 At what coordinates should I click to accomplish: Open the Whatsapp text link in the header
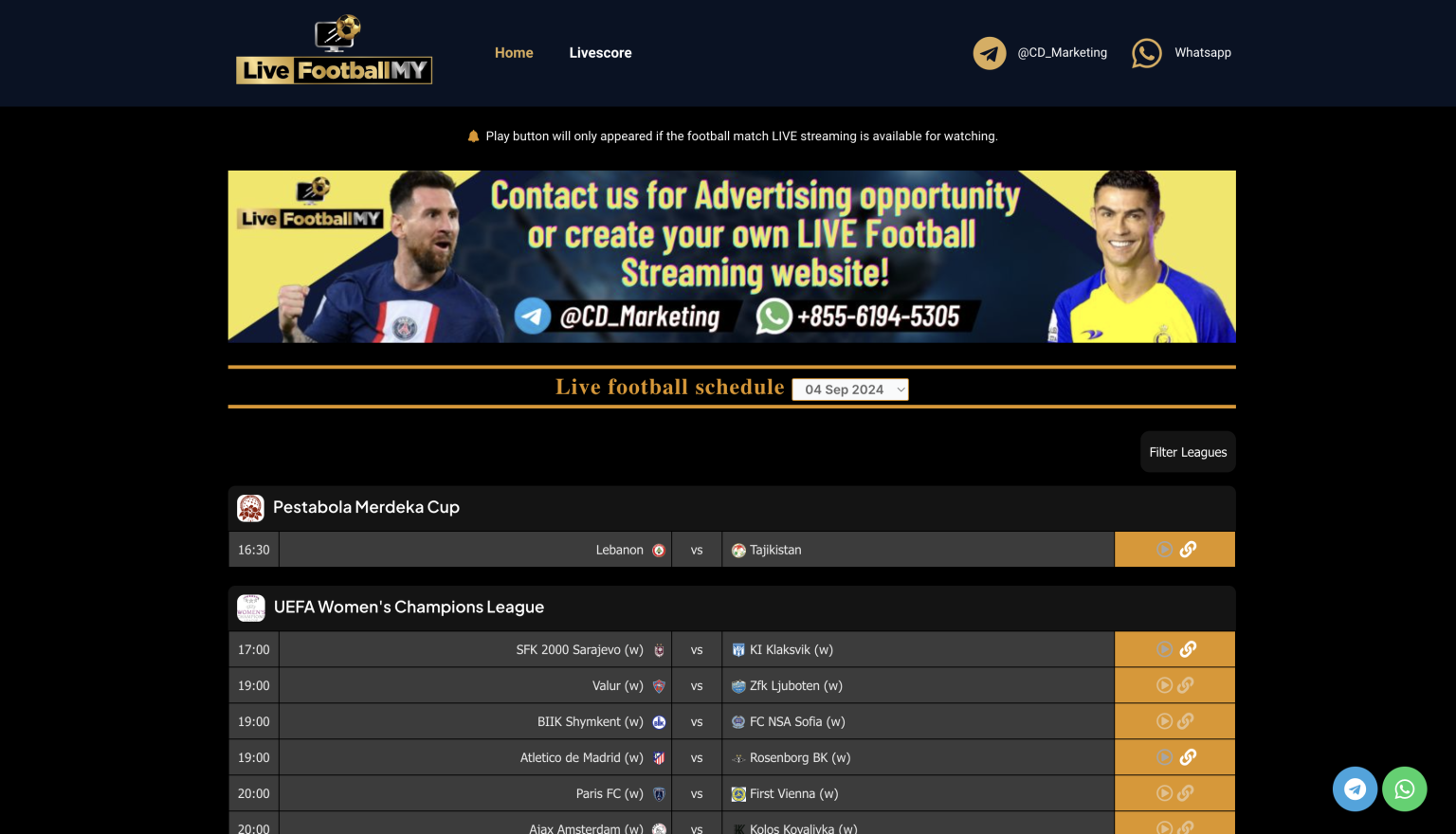1202,53
